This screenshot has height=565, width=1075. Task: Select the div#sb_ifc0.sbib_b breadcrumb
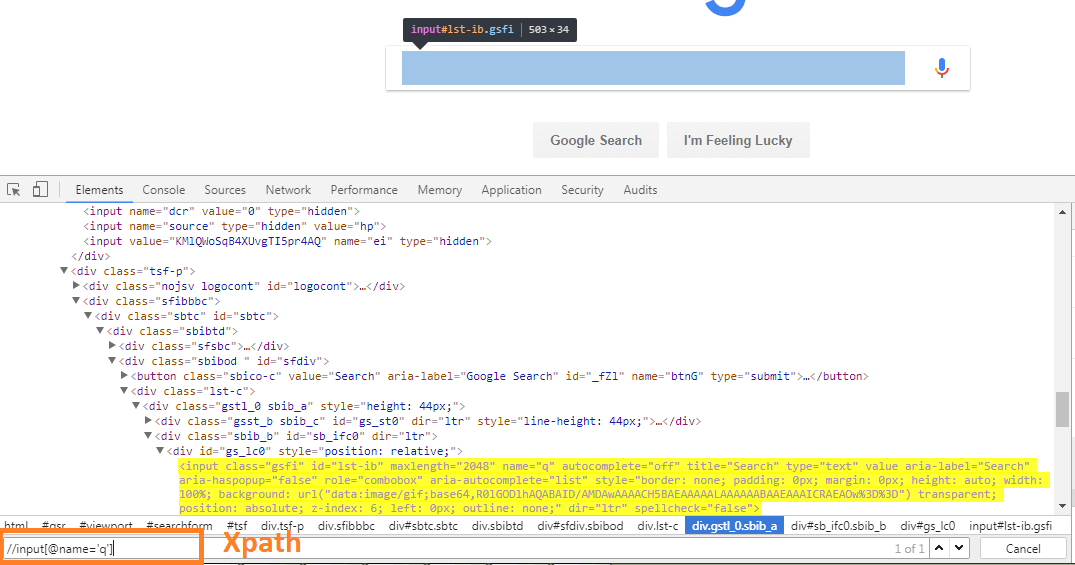tap(838, 526)
